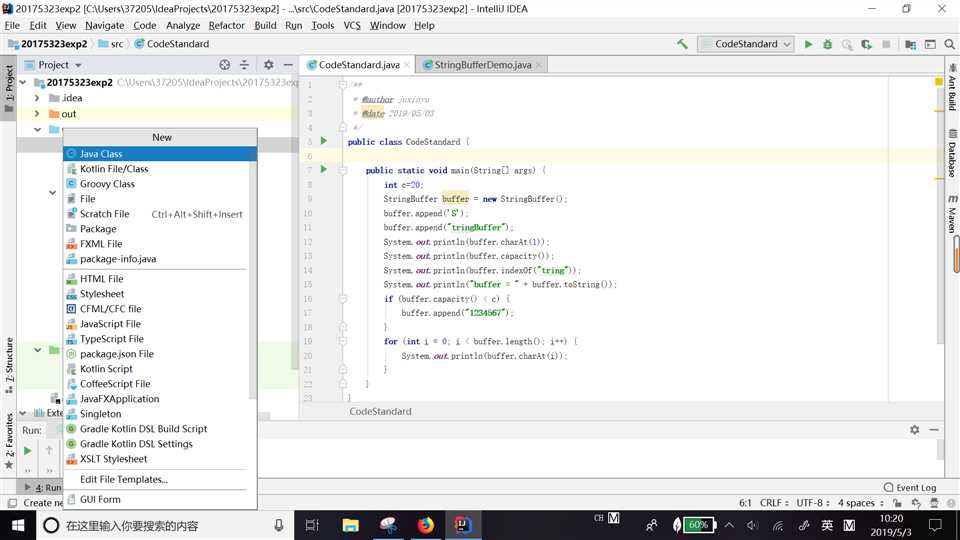Click the locate/scroll from source target icon
Viewport: 960px width, 540px height.
pos(225,64)
